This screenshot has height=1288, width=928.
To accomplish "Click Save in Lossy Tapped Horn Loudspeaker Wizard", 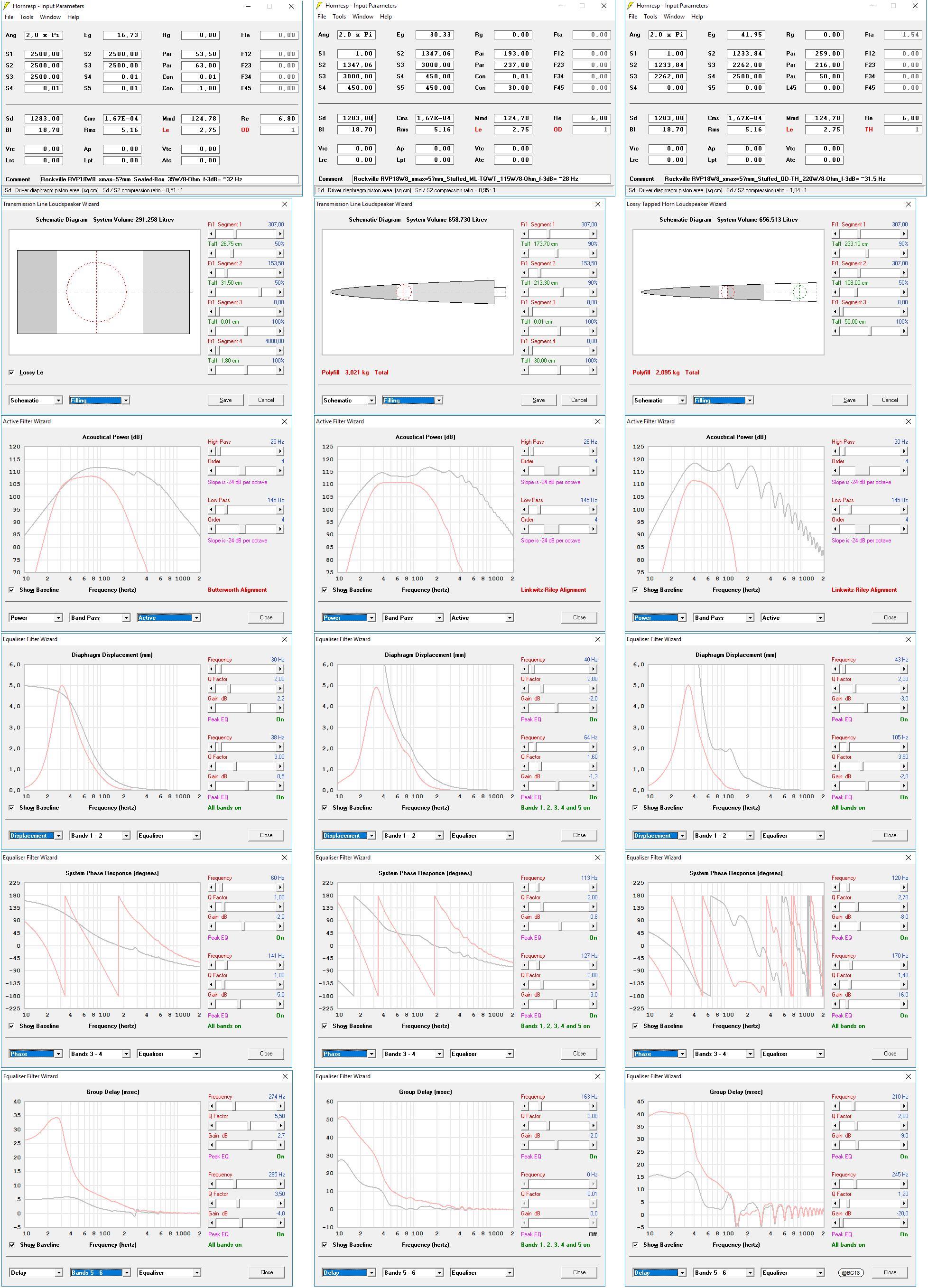I will point(849,400).
